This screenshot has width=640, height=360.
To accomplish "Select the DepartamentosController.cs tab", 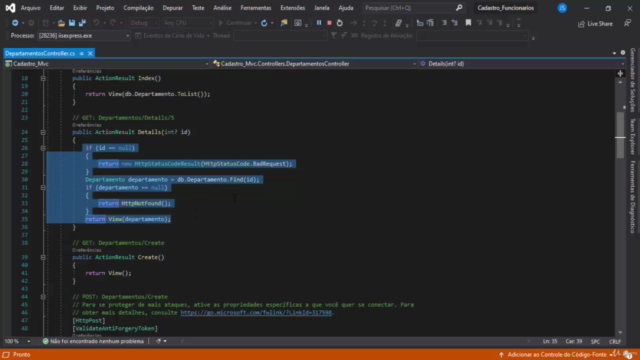I will point(40,53).
